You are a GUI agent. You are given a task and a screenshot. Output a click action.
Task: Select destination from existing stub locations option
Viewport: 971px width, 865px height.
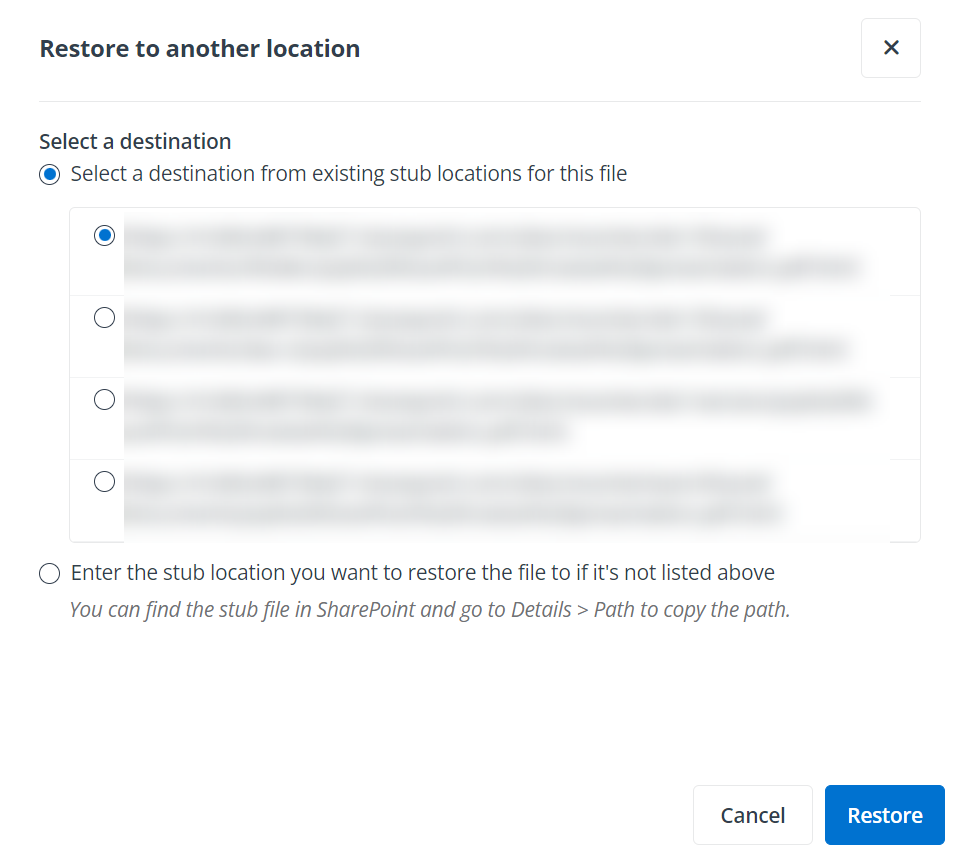(49, 174)
